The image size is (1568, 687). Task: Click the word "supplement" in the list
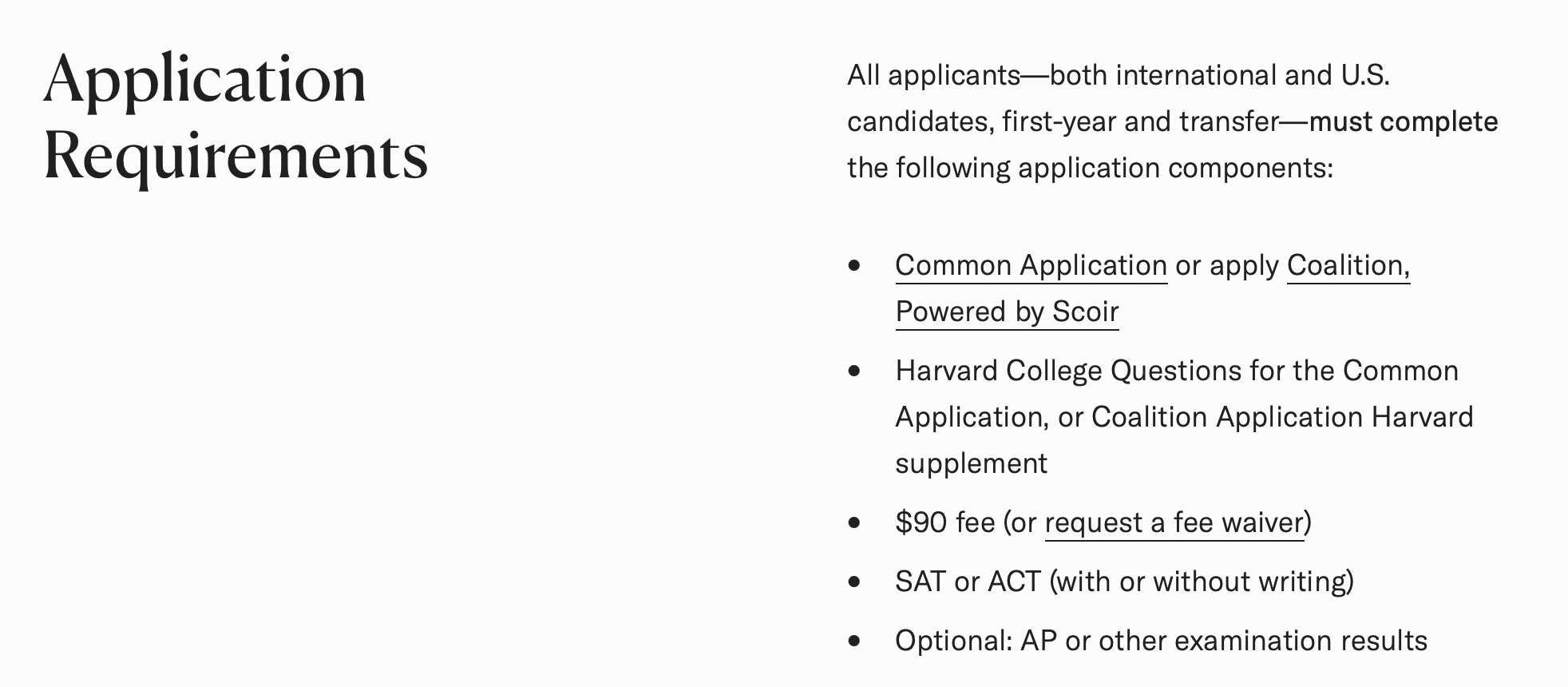pyautogui.click(x=971, y=463)
